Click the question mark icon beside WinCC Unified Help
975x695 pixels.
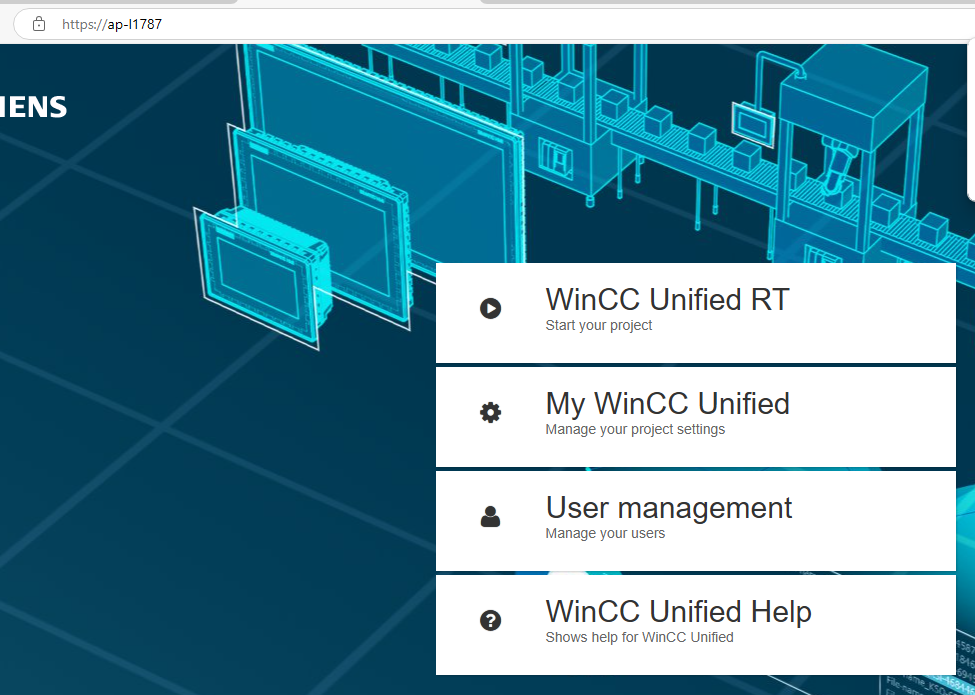click(x=491, y=620)
